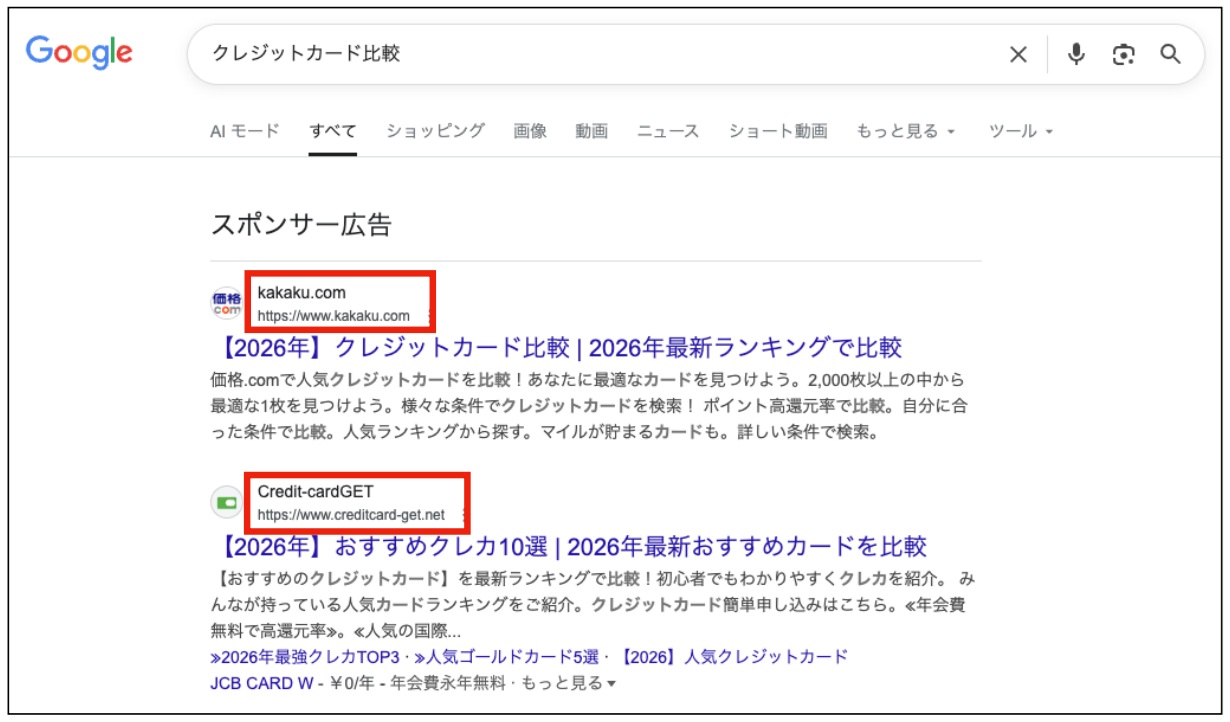Expand the もっと見る dropdown in tabs
The image size is (1230, 722).
click(x=906, y=131)
